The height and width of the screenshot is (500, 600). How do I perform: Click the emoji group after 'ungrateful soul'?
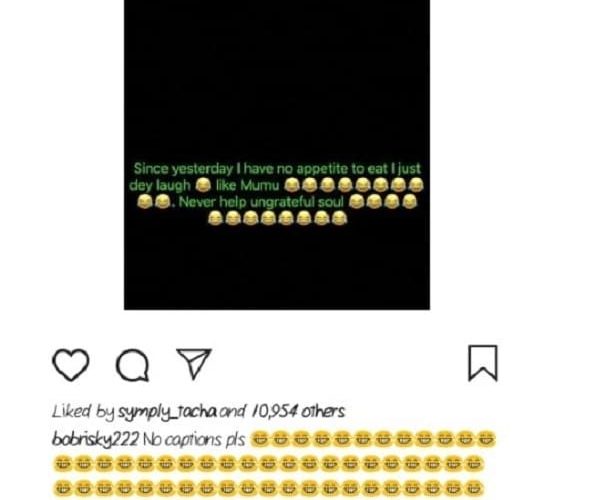(383, 201)
